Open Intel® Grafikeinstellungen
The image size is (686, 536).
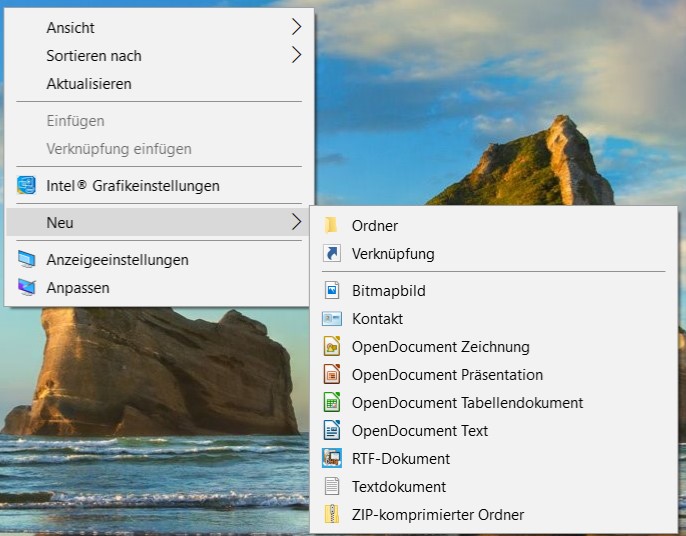click(x=159, y=186)
